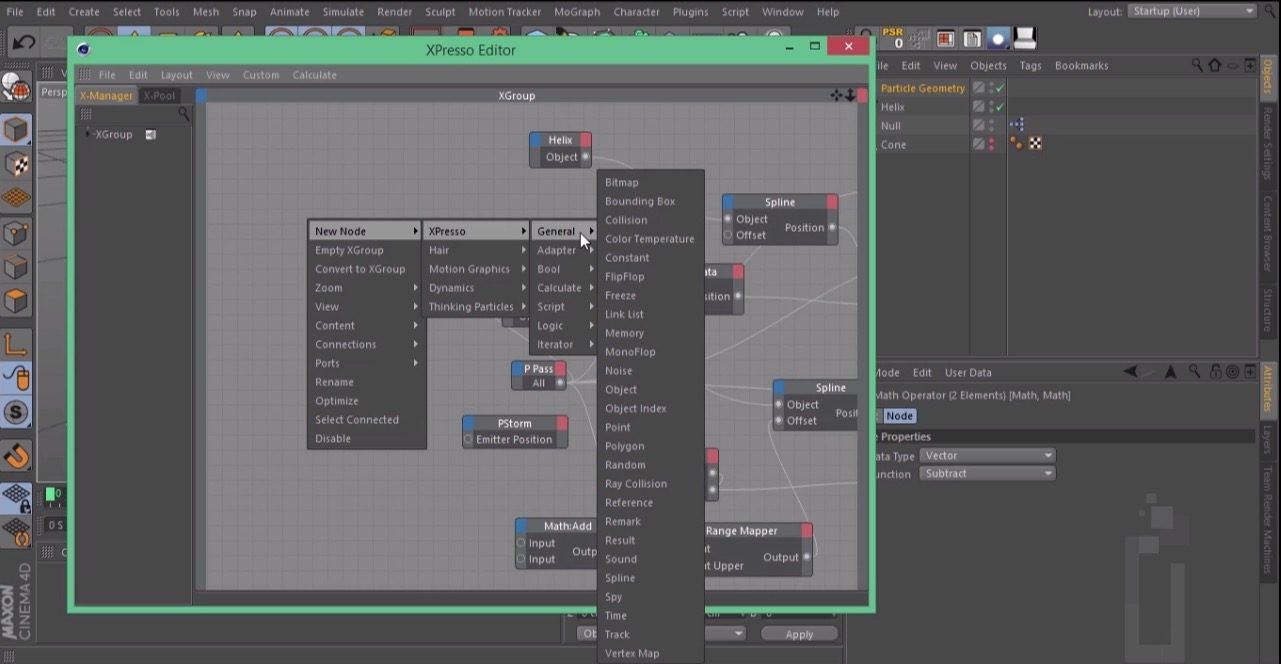Toggle green check on Particle Geometry row
1281x664 pixels.
tap(999, 88)
